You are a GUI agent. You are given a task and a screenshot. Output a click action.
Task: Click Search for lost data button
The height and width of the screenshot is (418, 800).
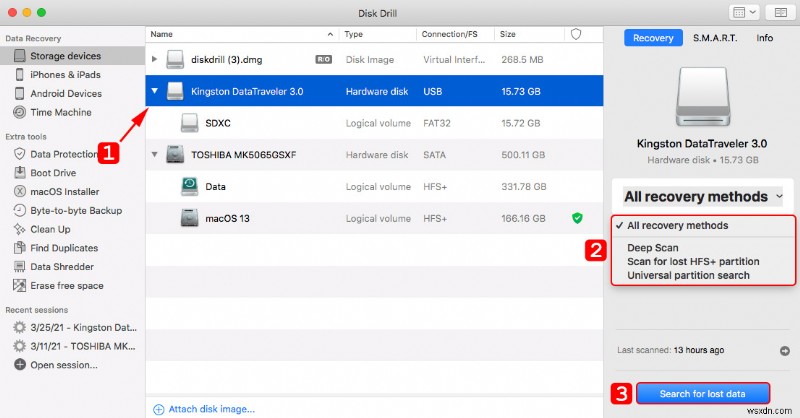click(703, 394)
